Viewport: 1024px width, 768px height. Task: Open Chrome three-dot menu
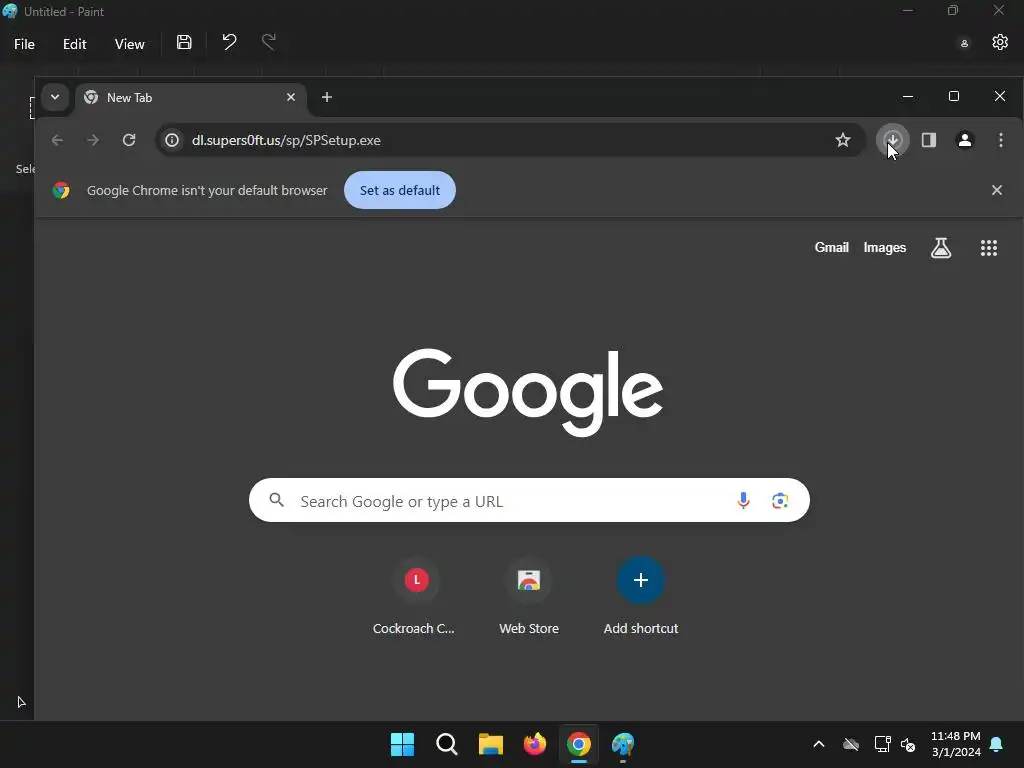coord(1000,140)
